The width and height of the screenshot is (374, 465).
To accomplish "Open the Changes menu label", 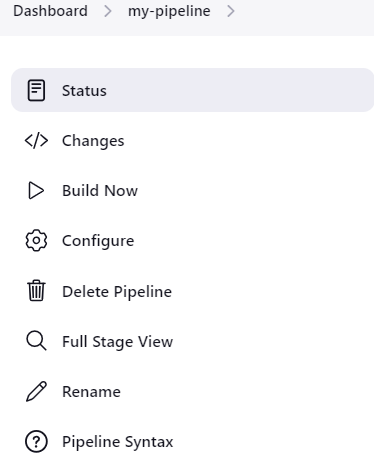I will (x=93, y=141).
